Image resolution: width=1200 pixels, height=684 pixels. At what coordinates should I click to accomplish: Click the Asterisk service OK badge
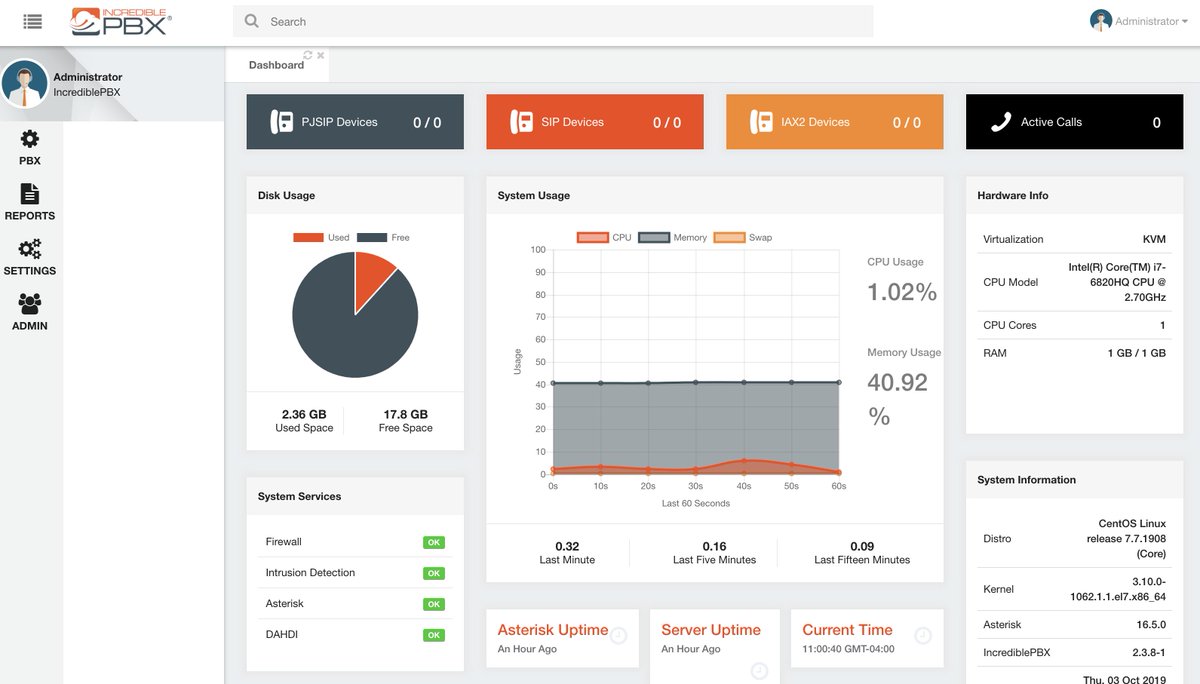tap(434, 605)
